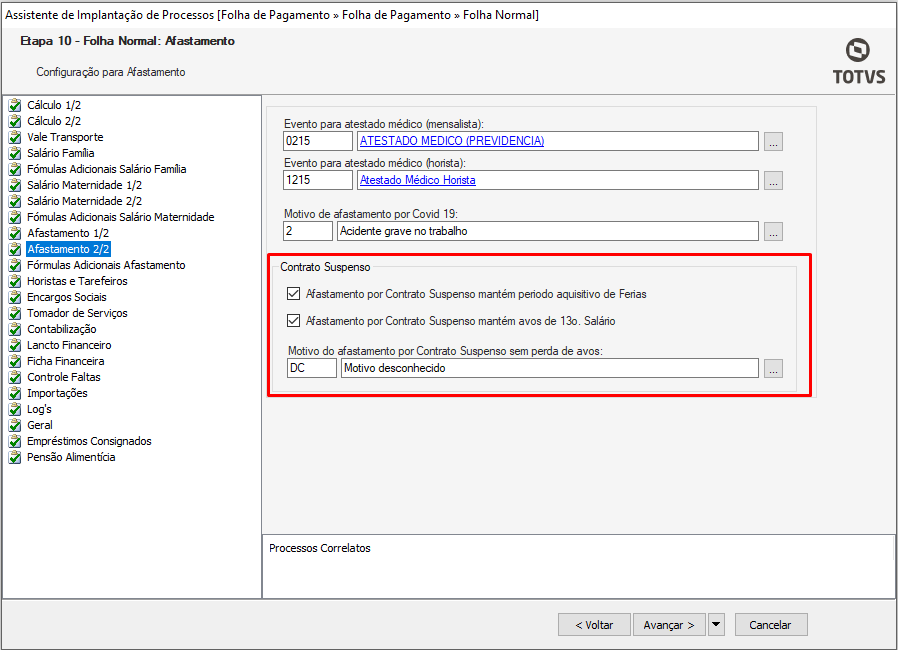This screenshot has height=650, width=898.
Task: Open Importações step
Action: click(57, 393)
